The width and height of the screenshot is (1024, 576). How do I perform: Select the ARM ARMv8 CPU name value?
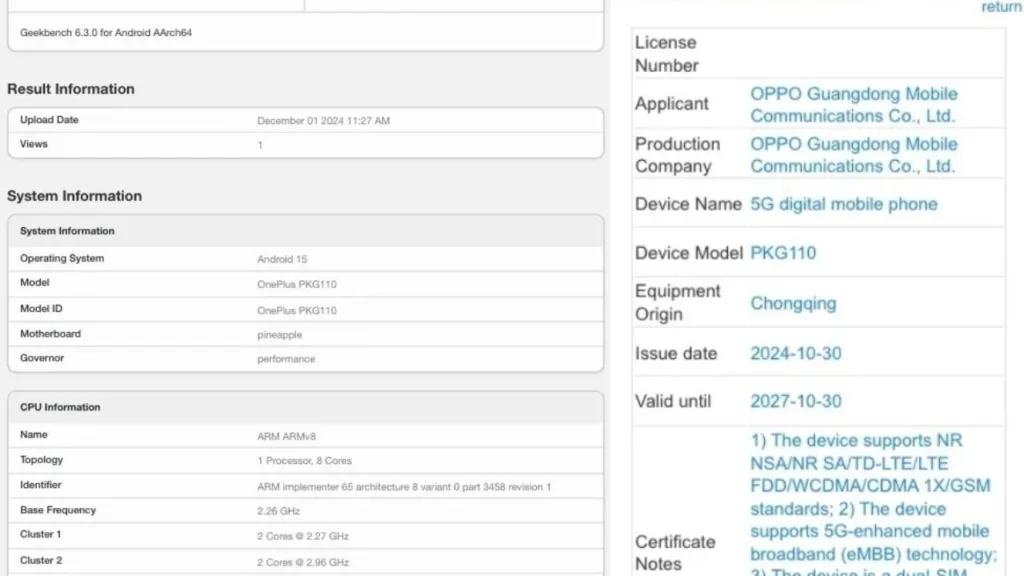point(287,436)
